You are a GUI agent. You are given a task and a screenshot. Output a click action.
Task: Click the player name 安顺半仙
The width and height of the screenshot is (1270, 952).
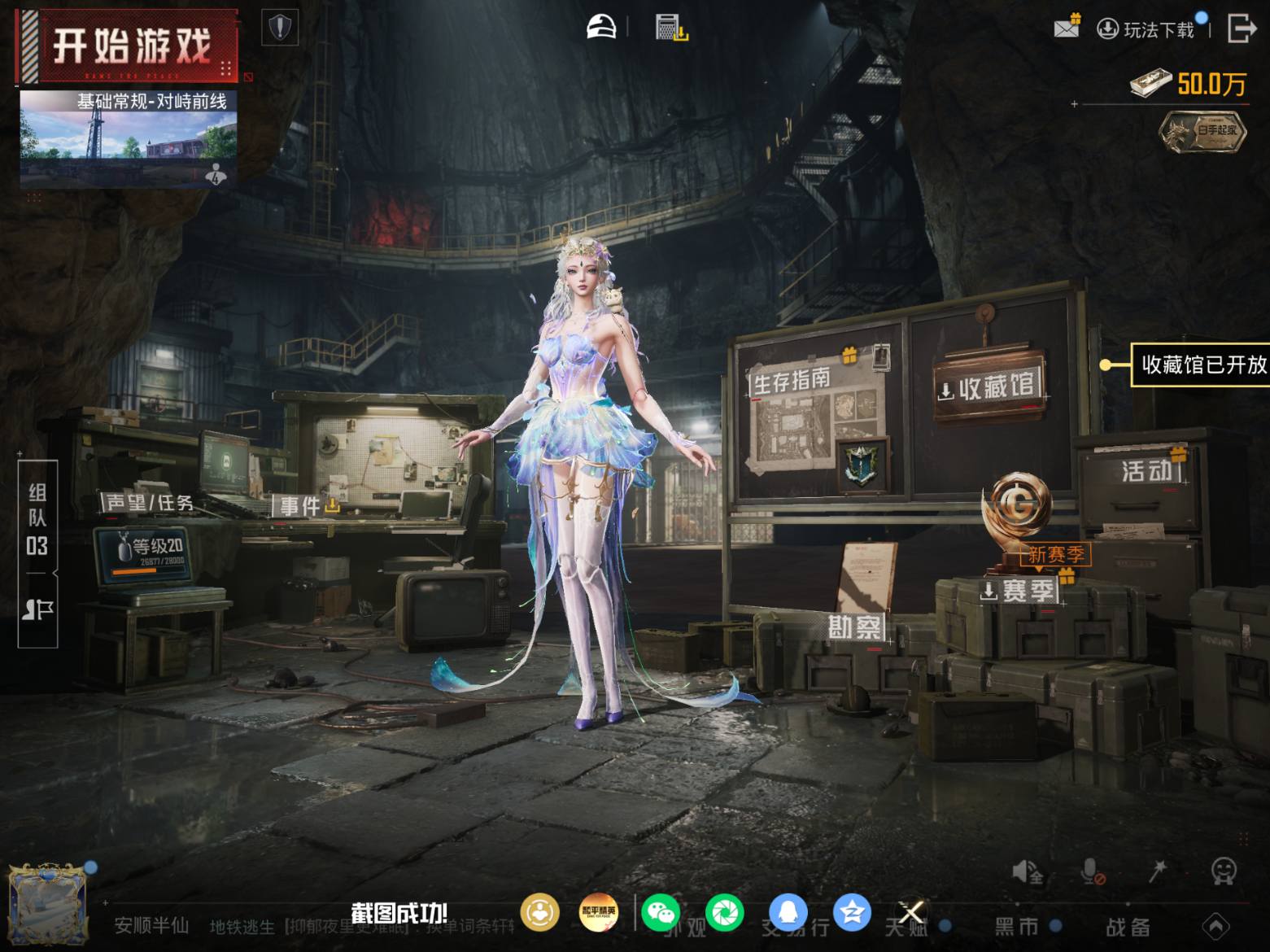(x=151, y=926)
